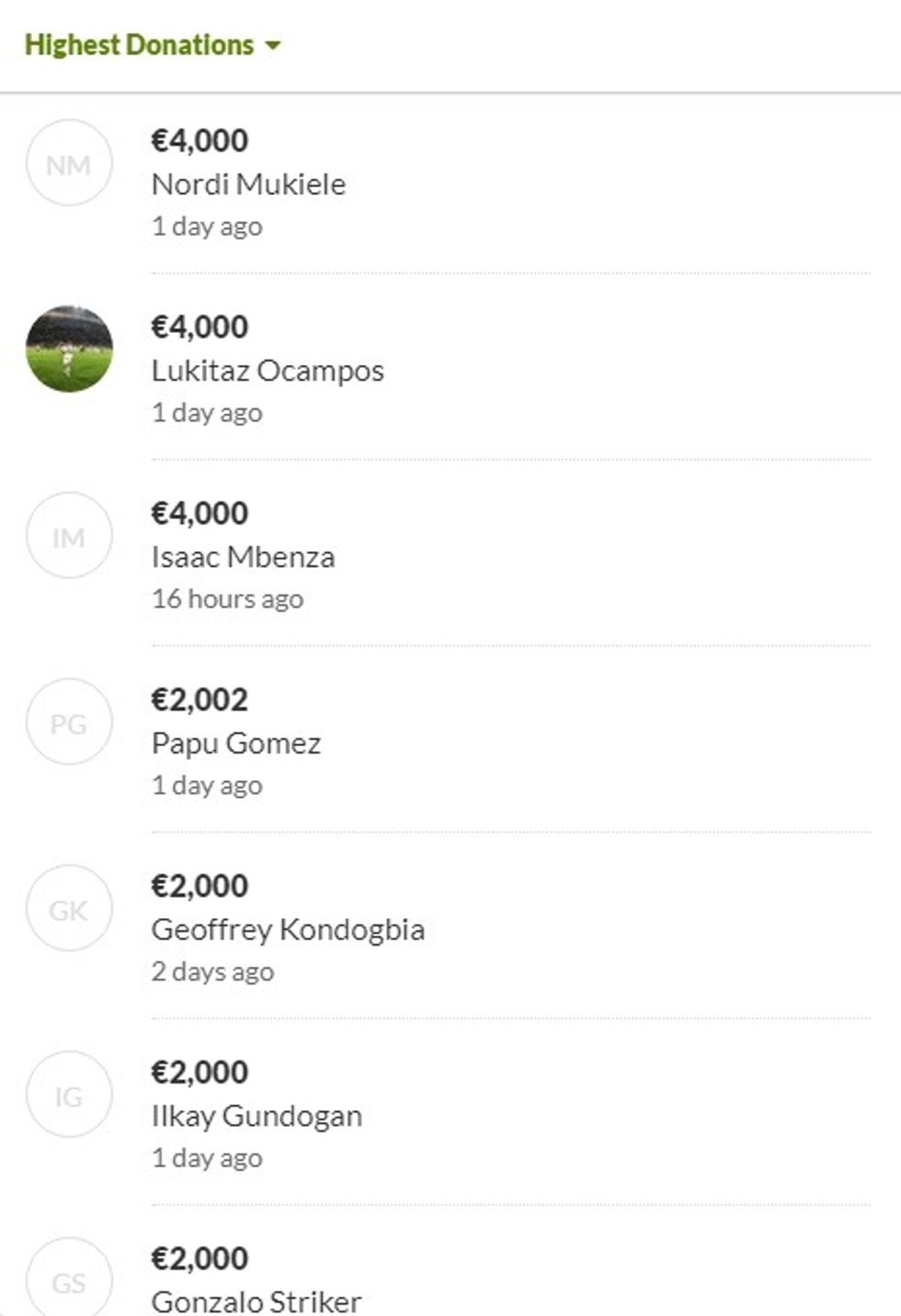Click the 16 hours ago timestamp
Screen dimensions: 901x1316
pyautogui.click(x=227, y=599)
